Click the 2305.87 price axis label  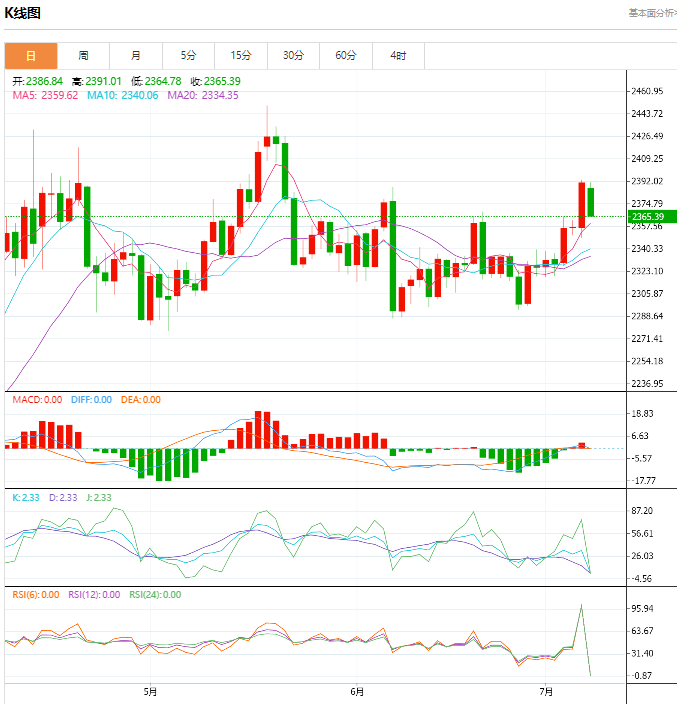pos(647,294)
